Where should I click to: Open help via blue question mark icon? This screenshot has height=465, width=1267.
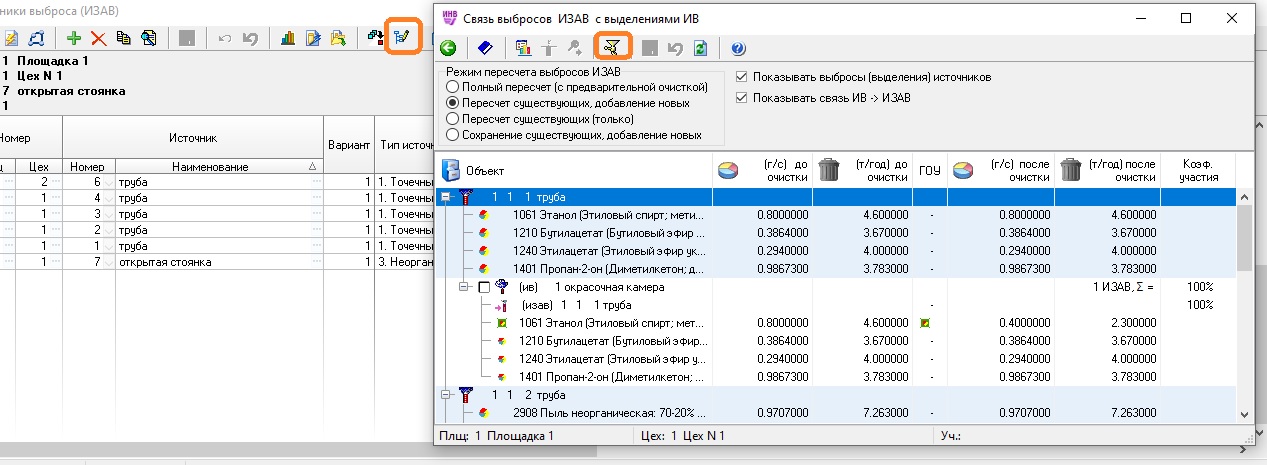[x=739, y=47]
